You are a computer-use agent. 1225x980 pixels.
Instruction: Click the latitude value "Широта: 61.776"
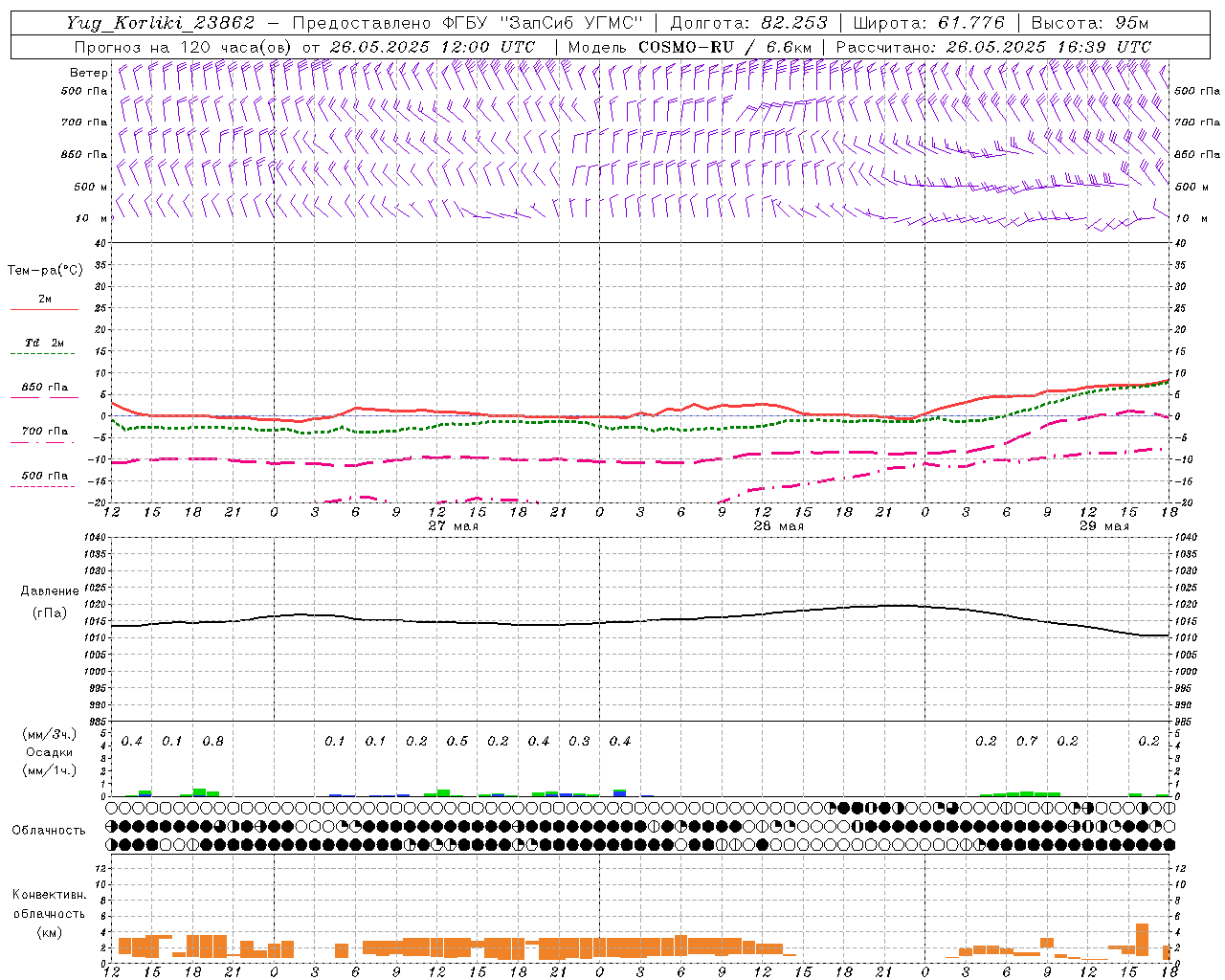click(928, 23)
